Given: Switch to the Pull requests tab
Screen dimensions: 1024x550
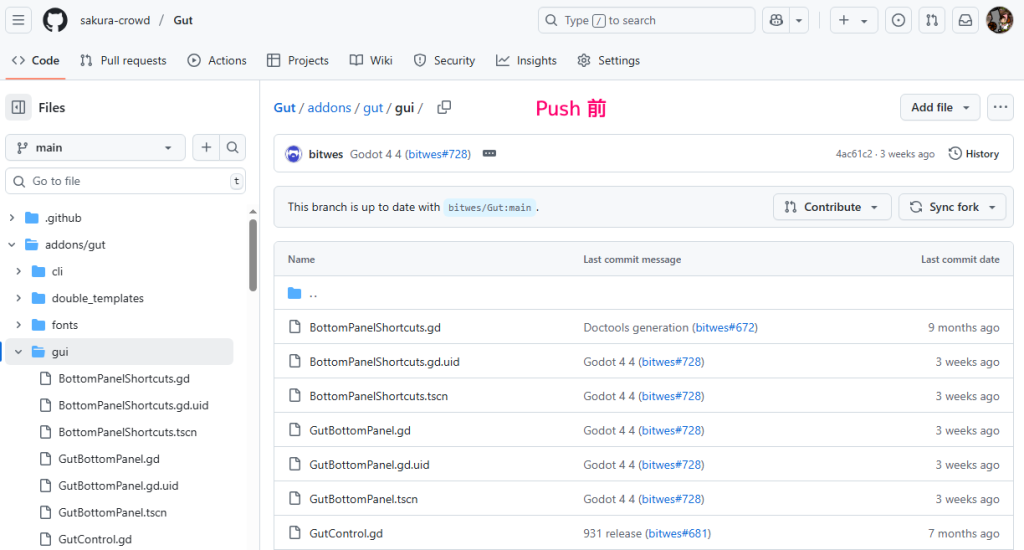Looking at the screenshot, I should [123, 60].
